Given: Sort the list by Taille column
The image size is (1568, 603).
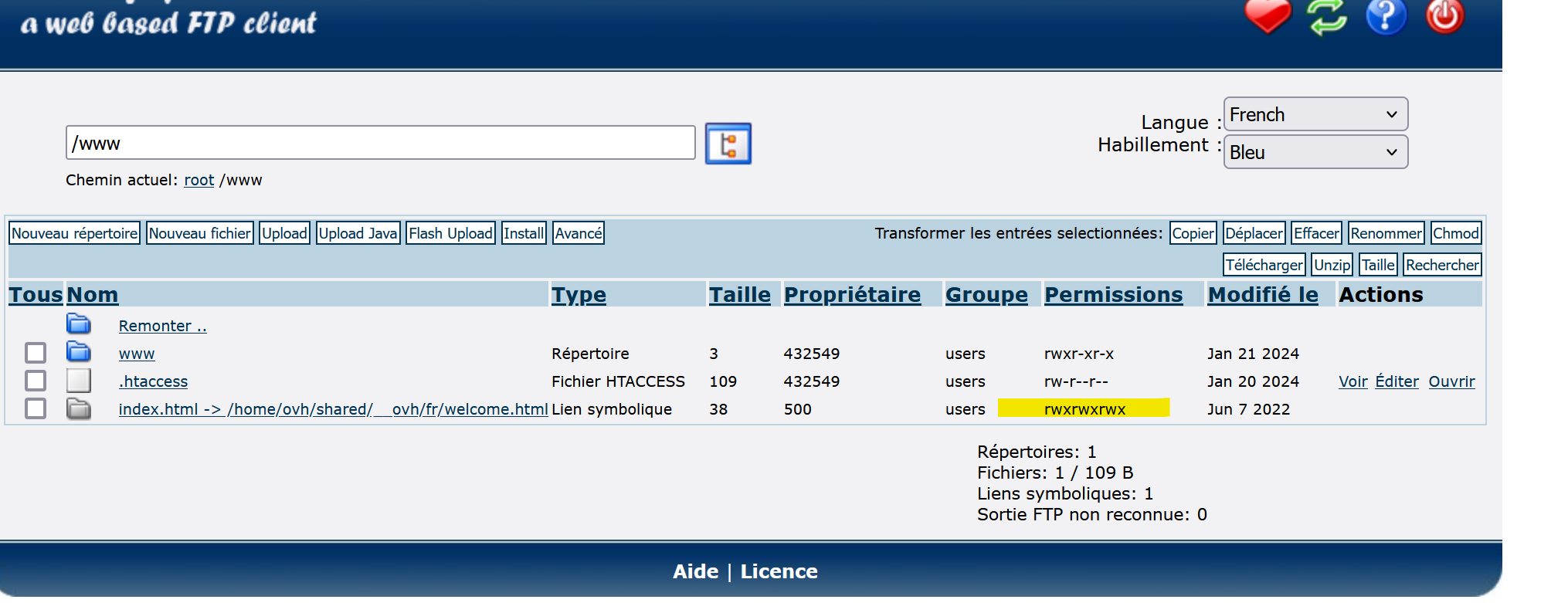Looking at the screenshot, I should [x=739, y=295].
